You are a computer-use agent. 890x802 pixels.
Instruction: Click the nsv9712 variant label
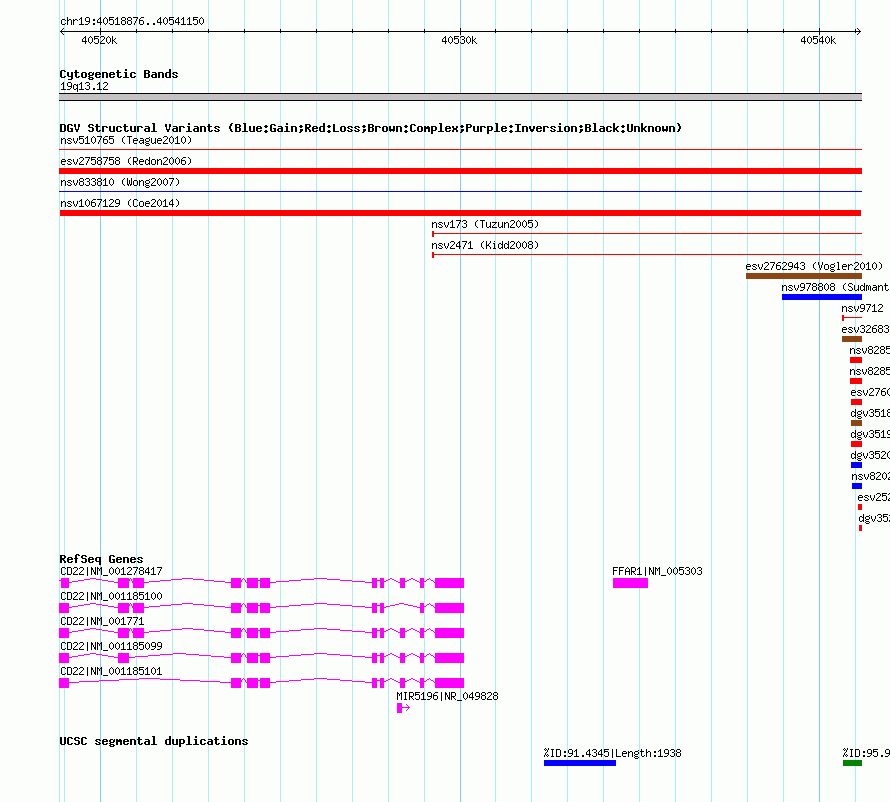point(862,308)
